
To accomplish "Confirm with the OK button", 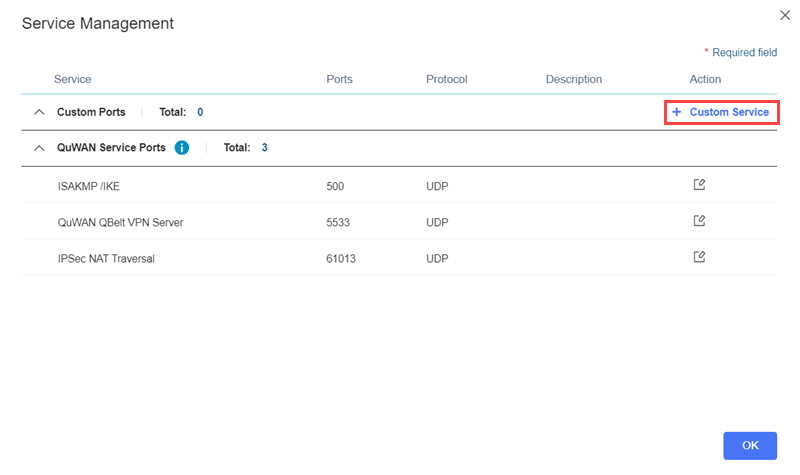I will [x=750, y=445].
